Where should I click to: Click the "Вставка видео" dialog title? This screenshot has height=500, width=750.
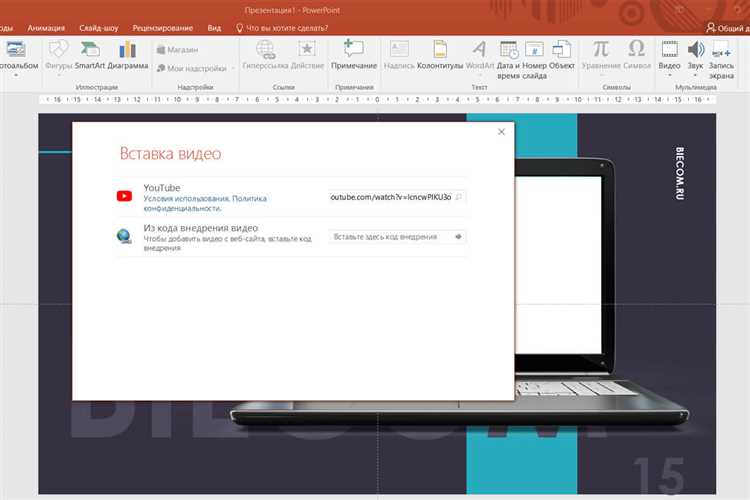170,153
